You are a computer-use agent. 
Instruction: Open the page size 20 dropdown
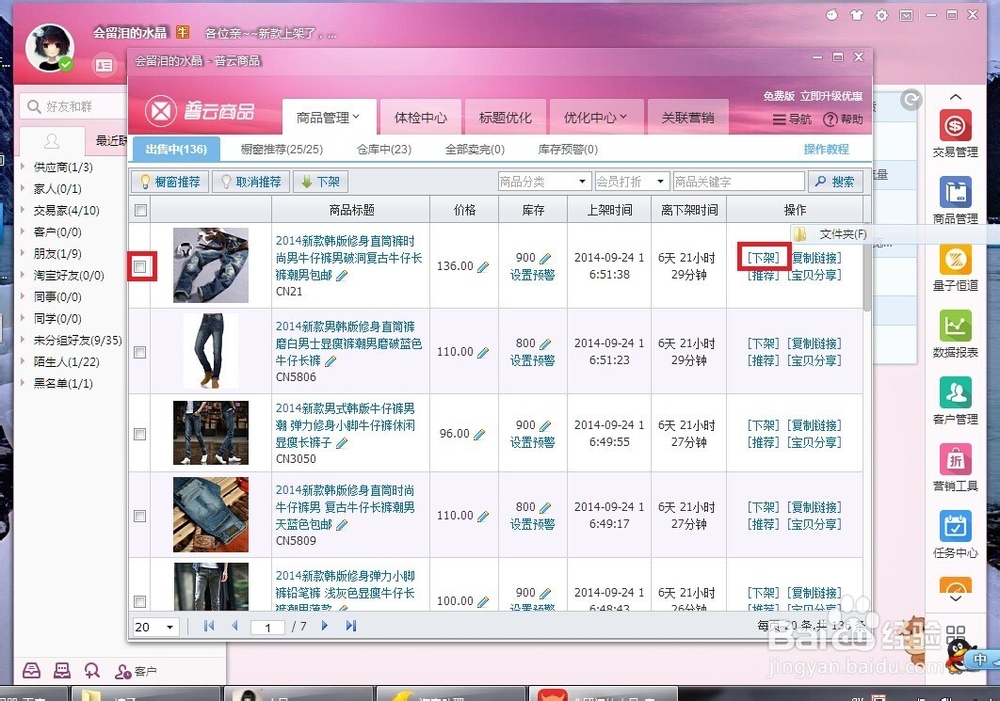point(155,627)
